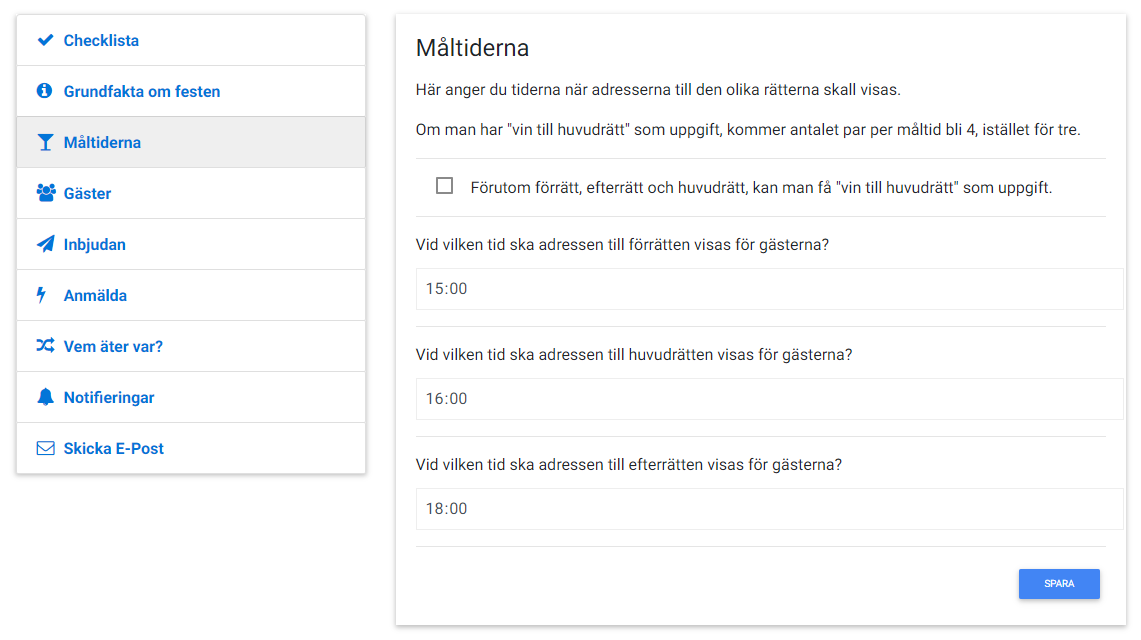Enable the "vin till huvudrätt" checkbox
Image resolution: width=1141 pixels, height=640 pixels.
[444, 186]
